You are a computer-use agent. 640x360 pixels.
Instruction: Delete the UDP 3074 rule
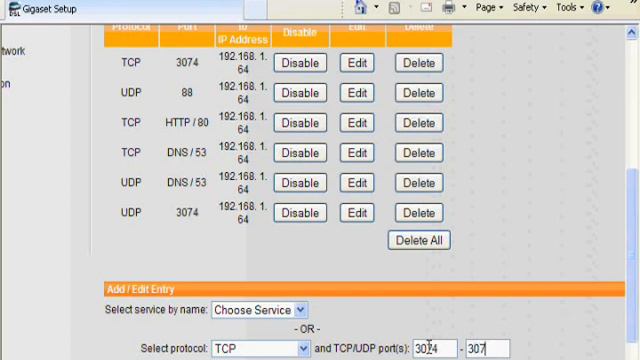(x=419, y=213)
